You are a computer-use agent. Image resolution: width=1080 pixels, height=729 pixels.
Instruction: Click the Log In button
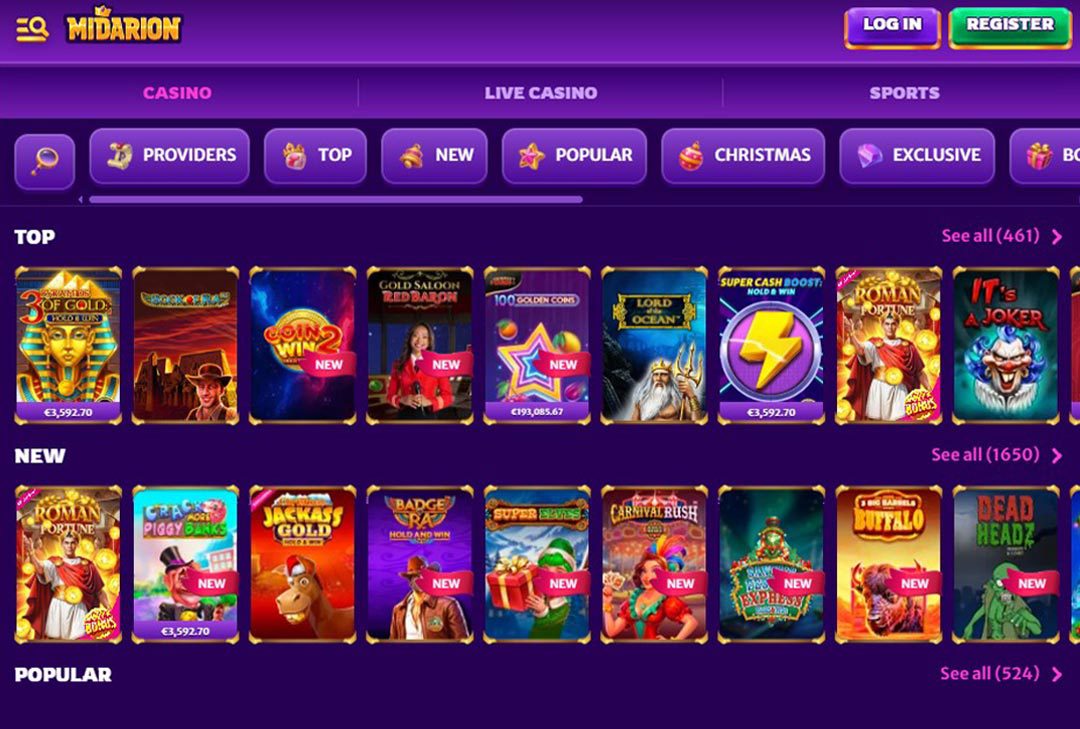point(892,28)
